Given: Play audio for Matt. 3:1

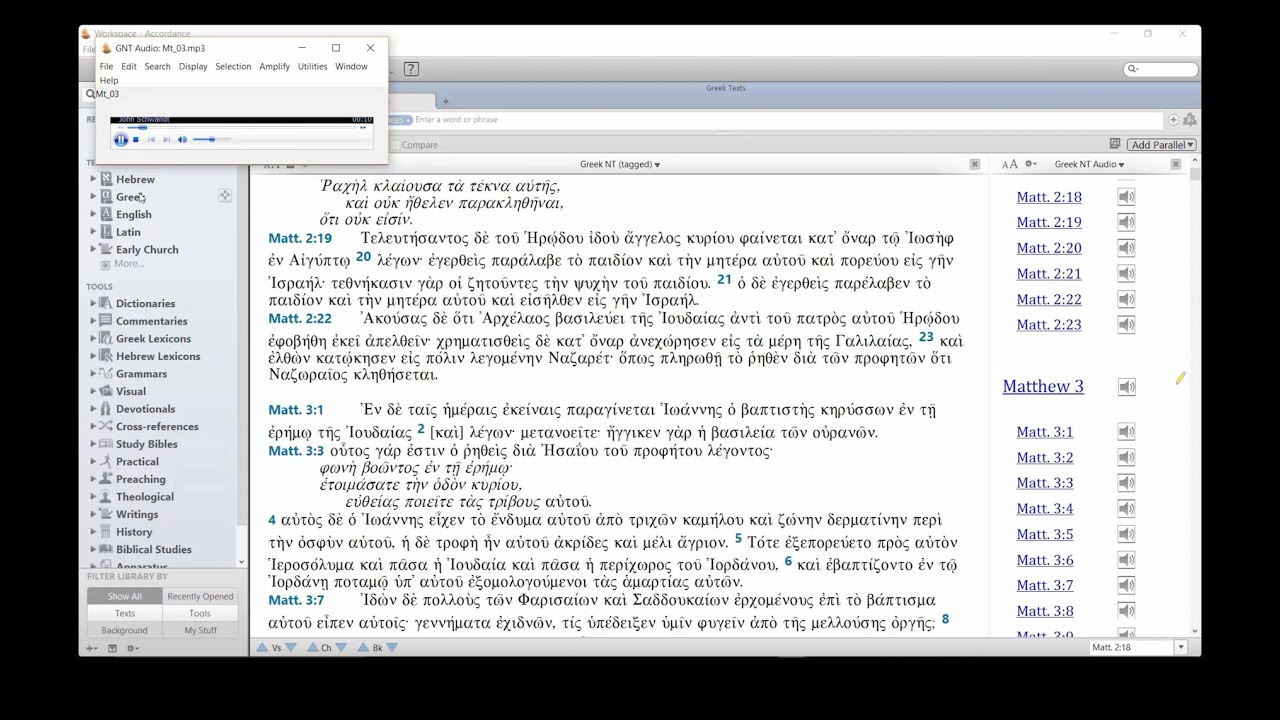Looking at the screenshot, I should click(x=1126, y=432).
